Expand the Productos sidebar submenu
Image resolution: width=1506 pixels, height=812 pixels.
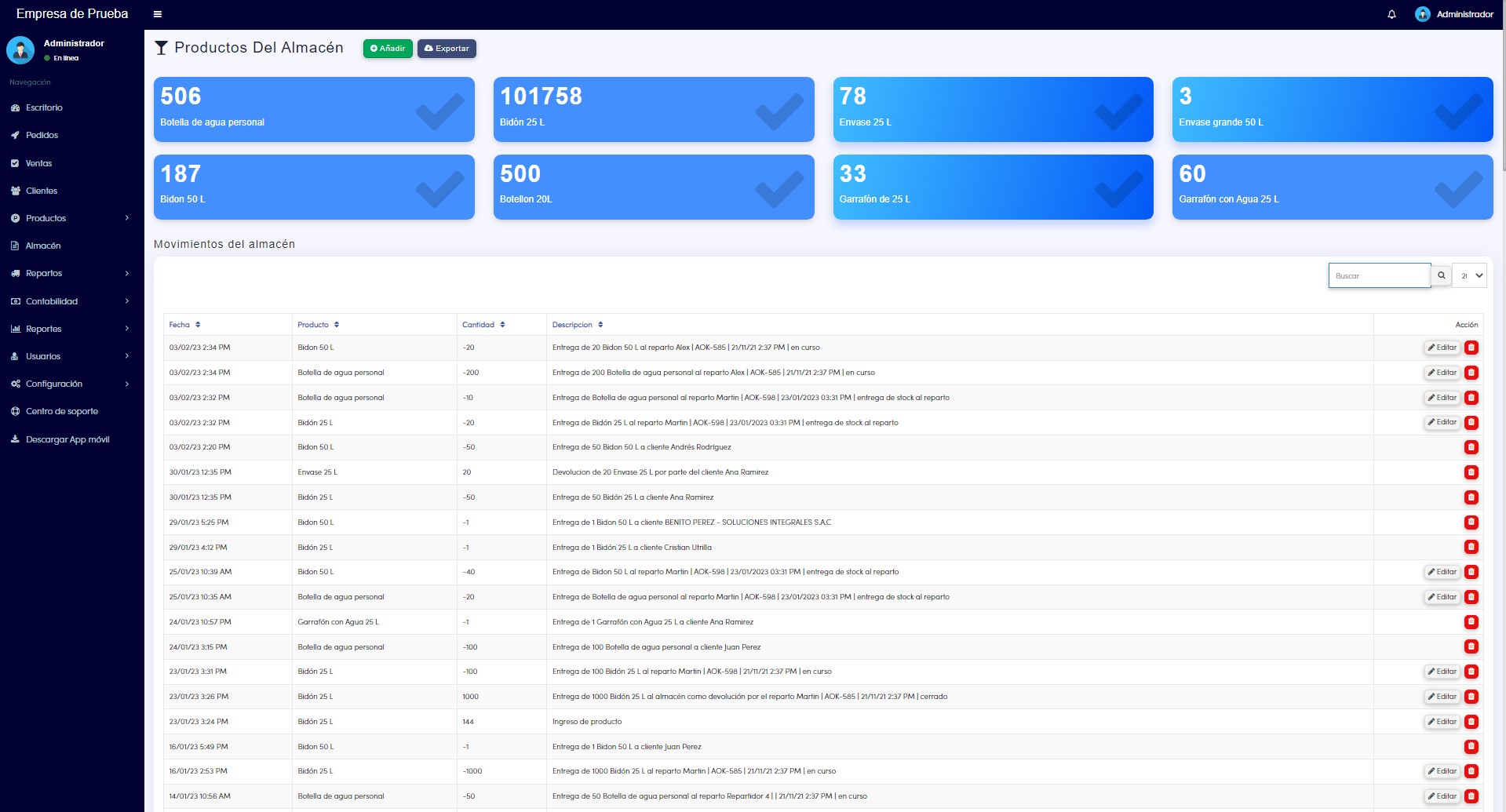point(71,218)
